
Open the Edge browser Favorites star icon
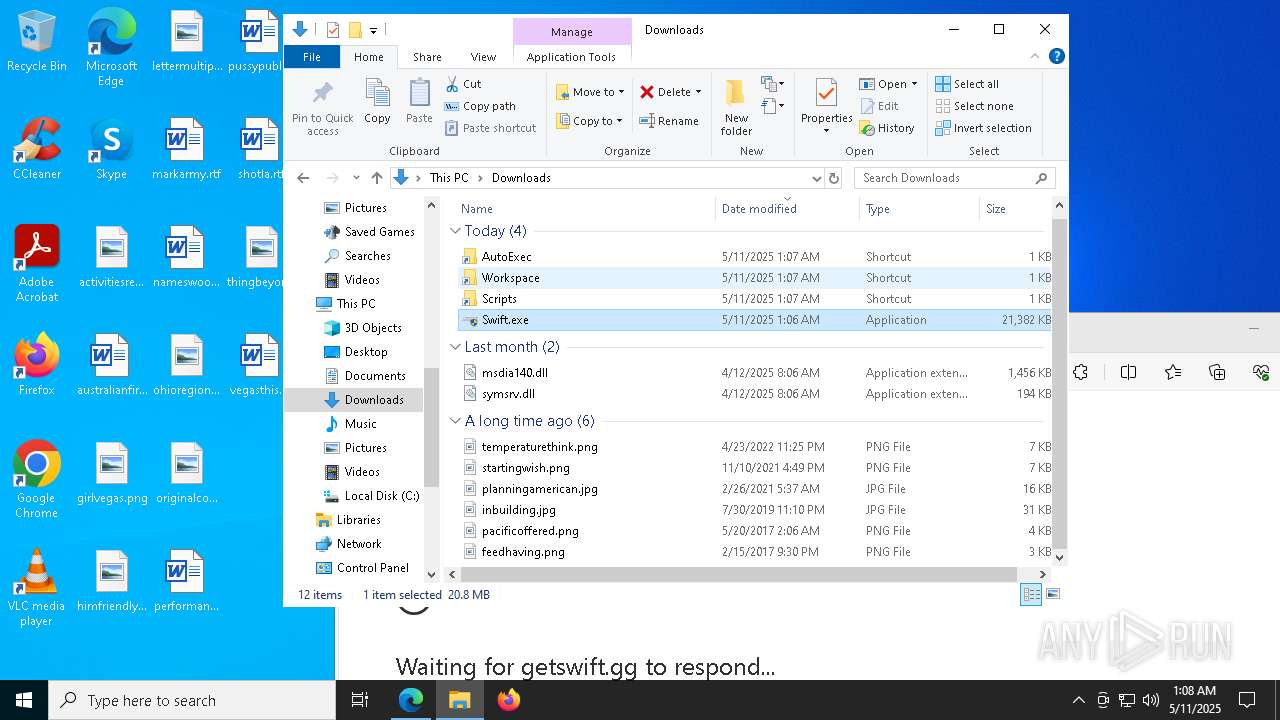[x=1173, y=372]
